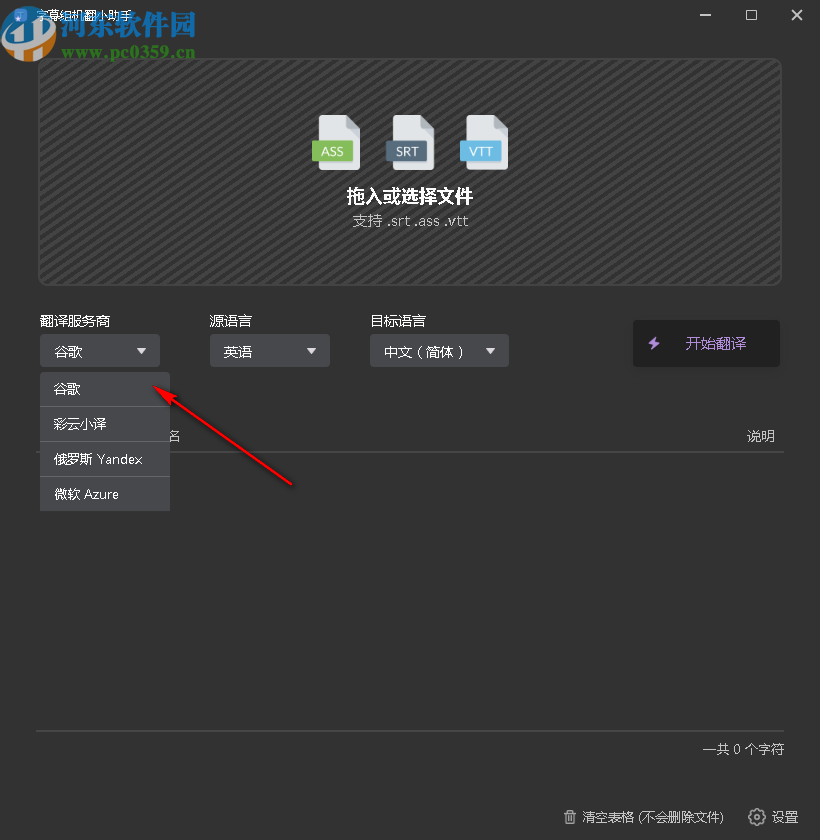Open the 源语言 dropdown showing 英语

[269, 350]
